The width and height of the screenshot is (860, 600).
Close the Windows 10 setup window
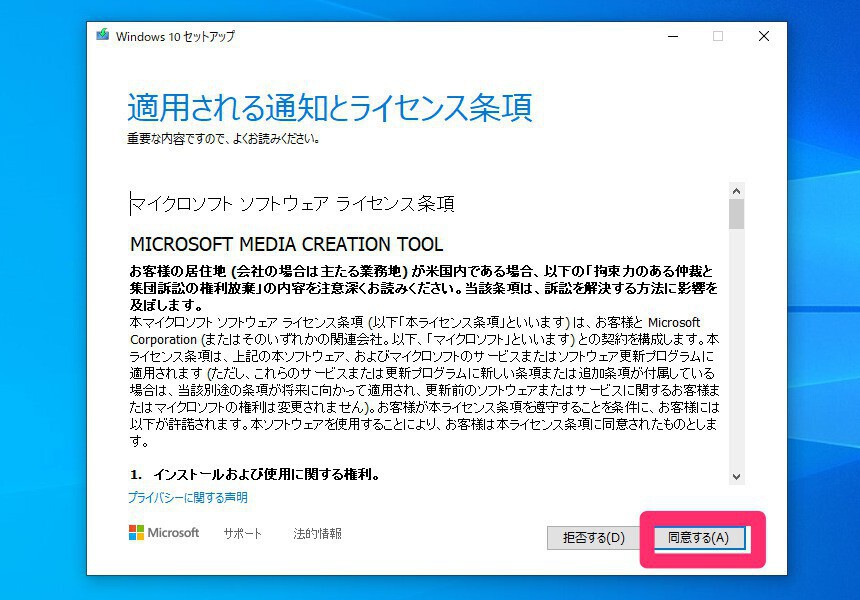click(763, 36)
